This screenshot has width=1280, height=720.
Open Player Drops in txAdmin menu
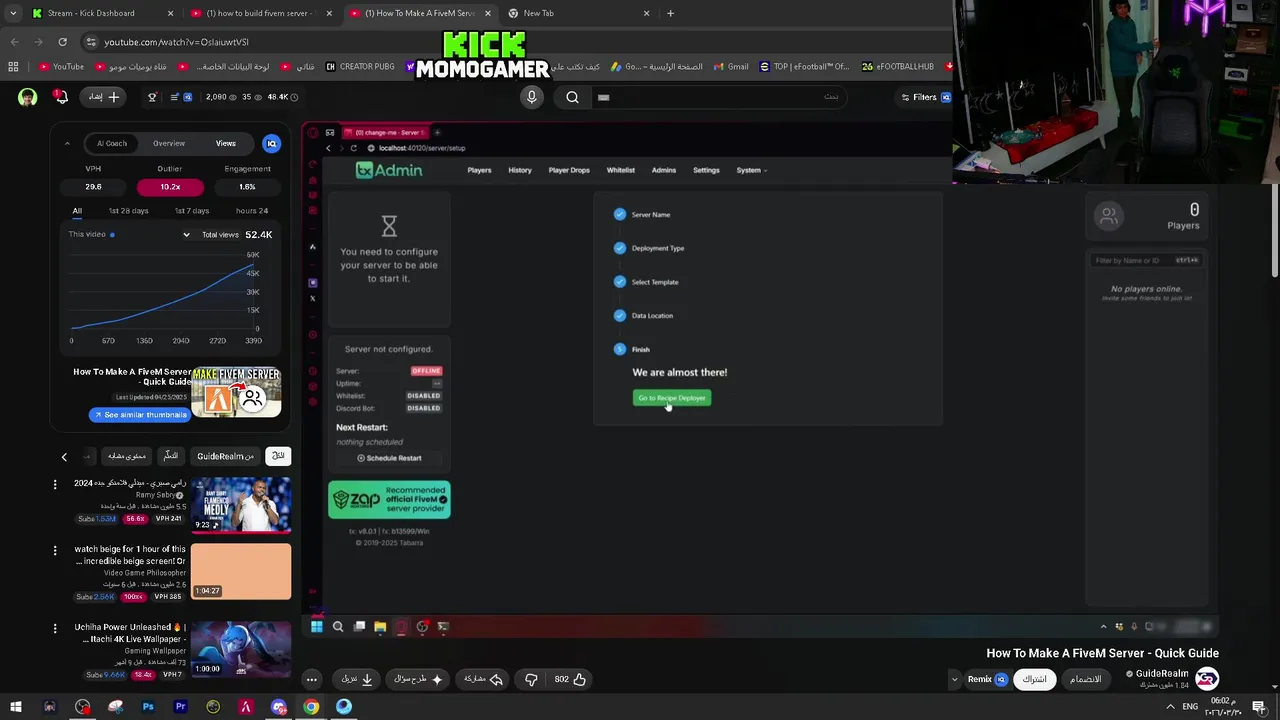(569, 170)
